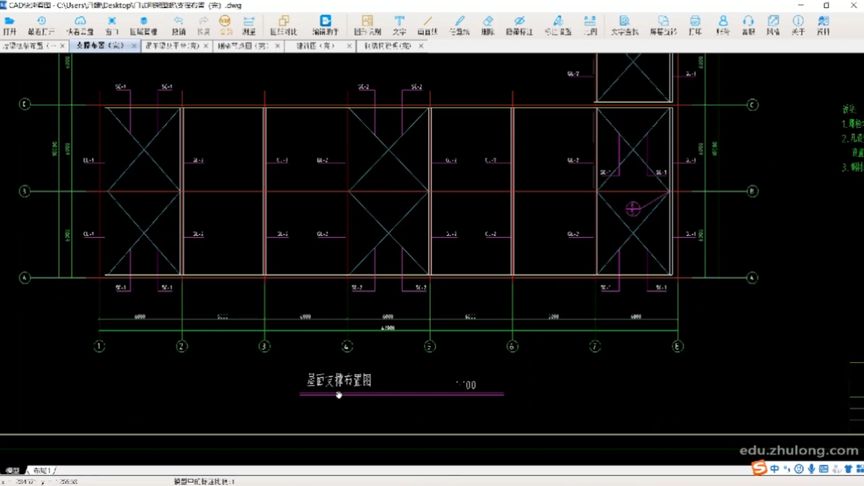The image size is (864, 486).
Task: Select the eraser delete tool
Action: [x=488, y=25]
